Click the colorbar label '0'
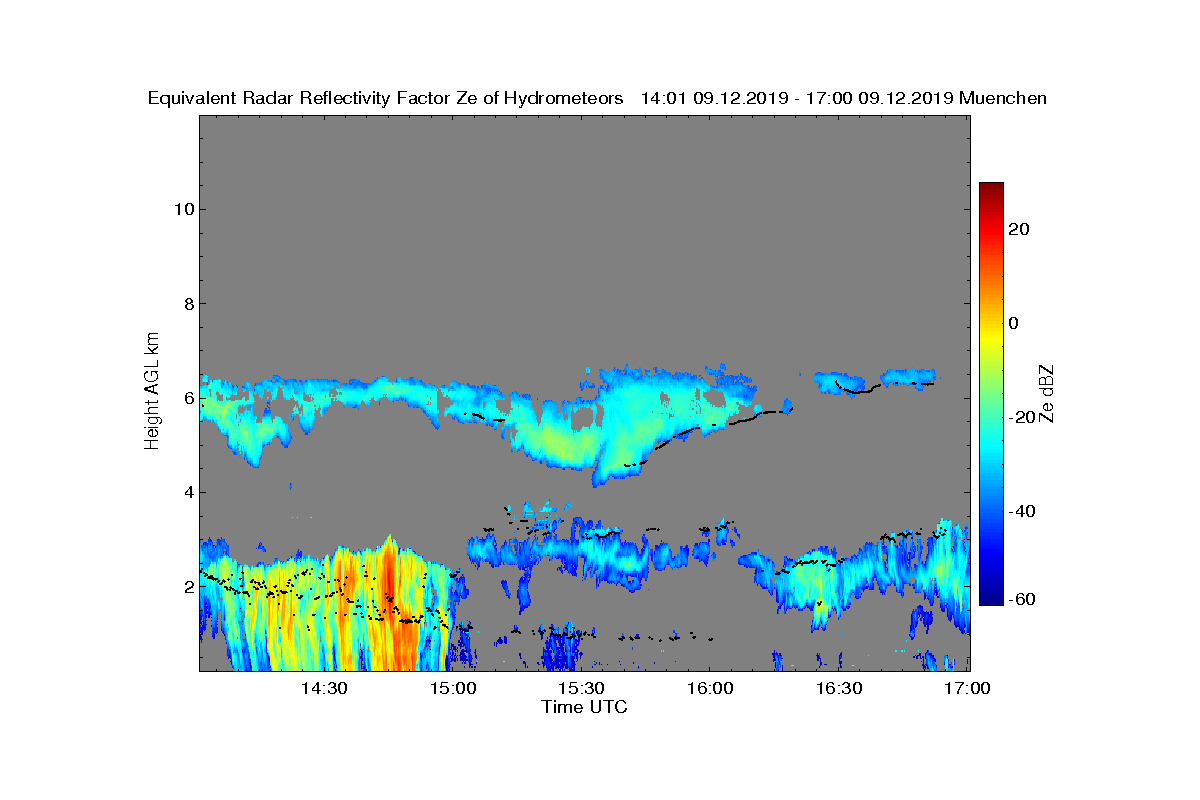This screenshot has height=800, width=1200. (1014, 323)
